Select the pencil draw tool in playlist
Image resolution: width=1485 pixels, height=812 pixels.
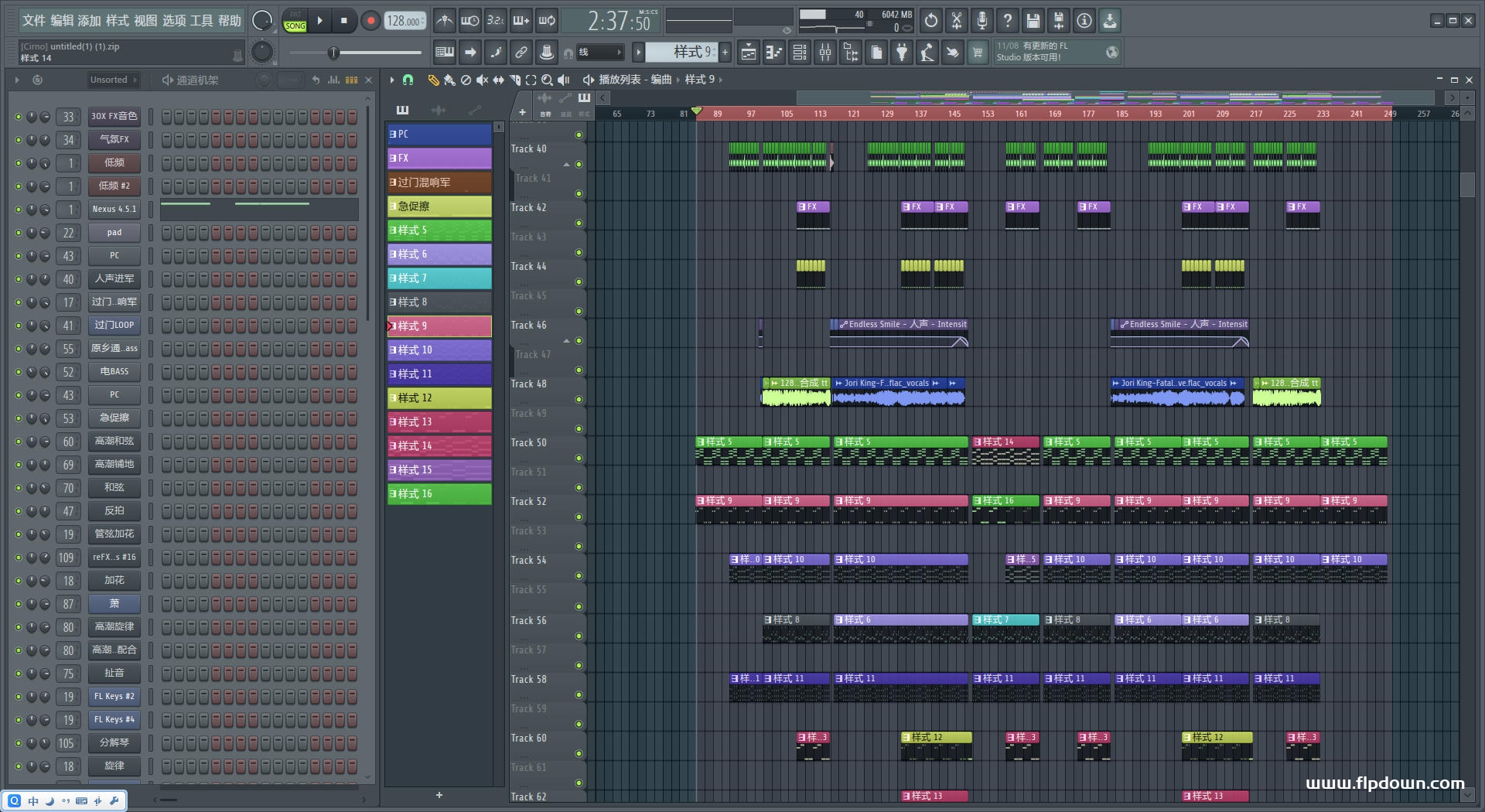tap(433, 80)
